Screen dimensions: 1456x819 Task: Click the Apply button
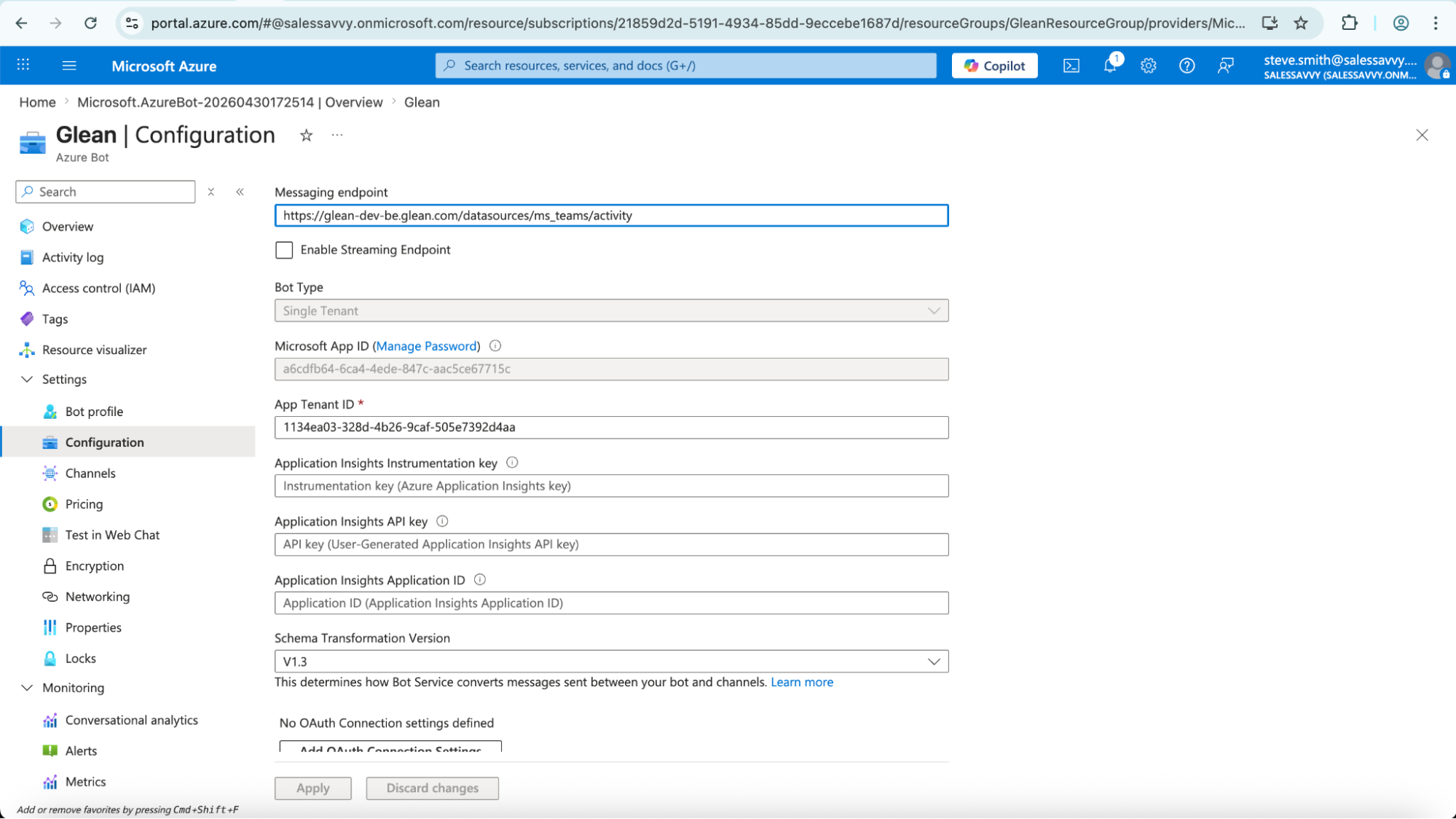(313, 788)
